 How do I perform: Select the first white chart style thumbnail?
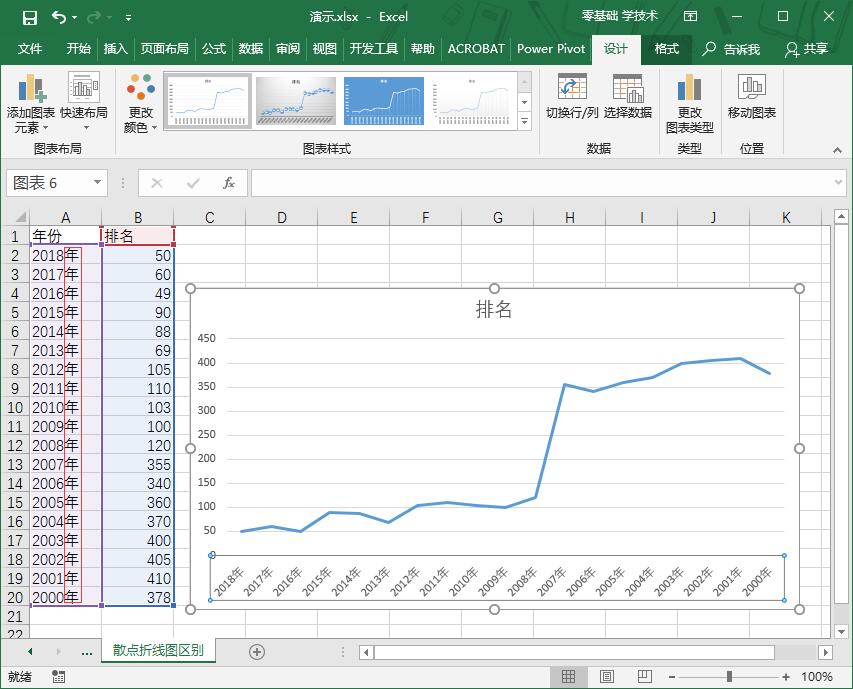tap(207, 101)
